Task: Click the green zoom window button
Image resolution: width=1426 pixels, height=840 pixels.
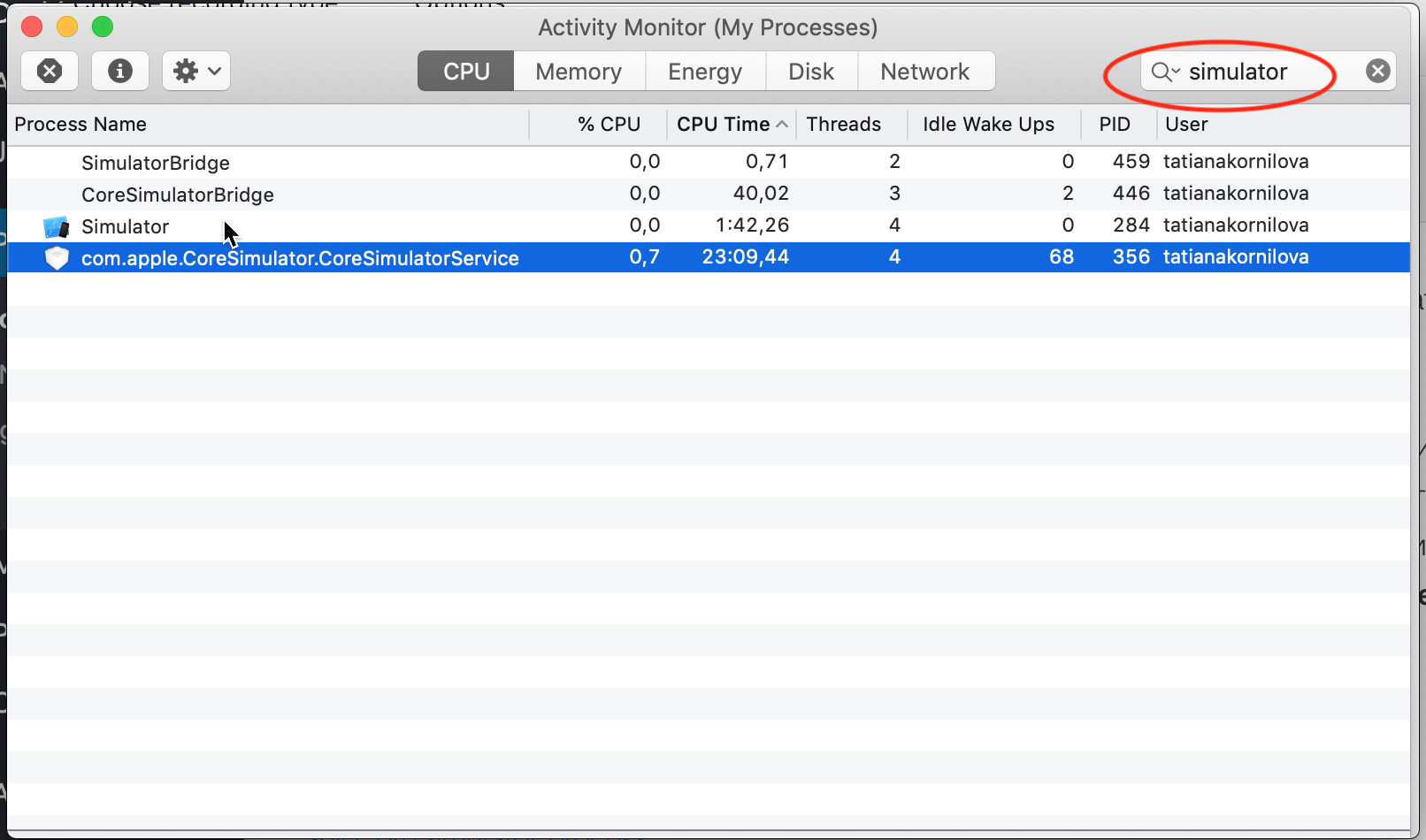Action: pyautogui.click(x=103, y=27)
